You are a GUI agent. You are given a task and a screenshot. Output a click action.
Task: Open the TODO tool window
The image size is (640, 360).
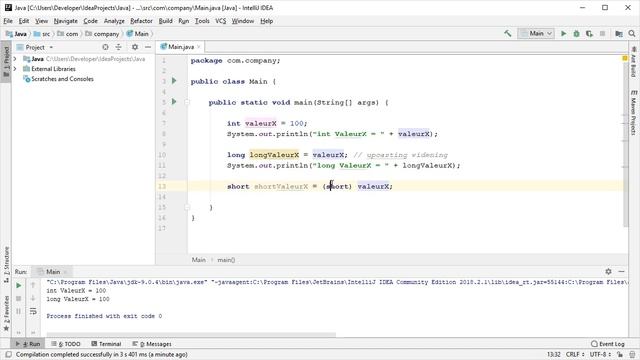point(66,344)
